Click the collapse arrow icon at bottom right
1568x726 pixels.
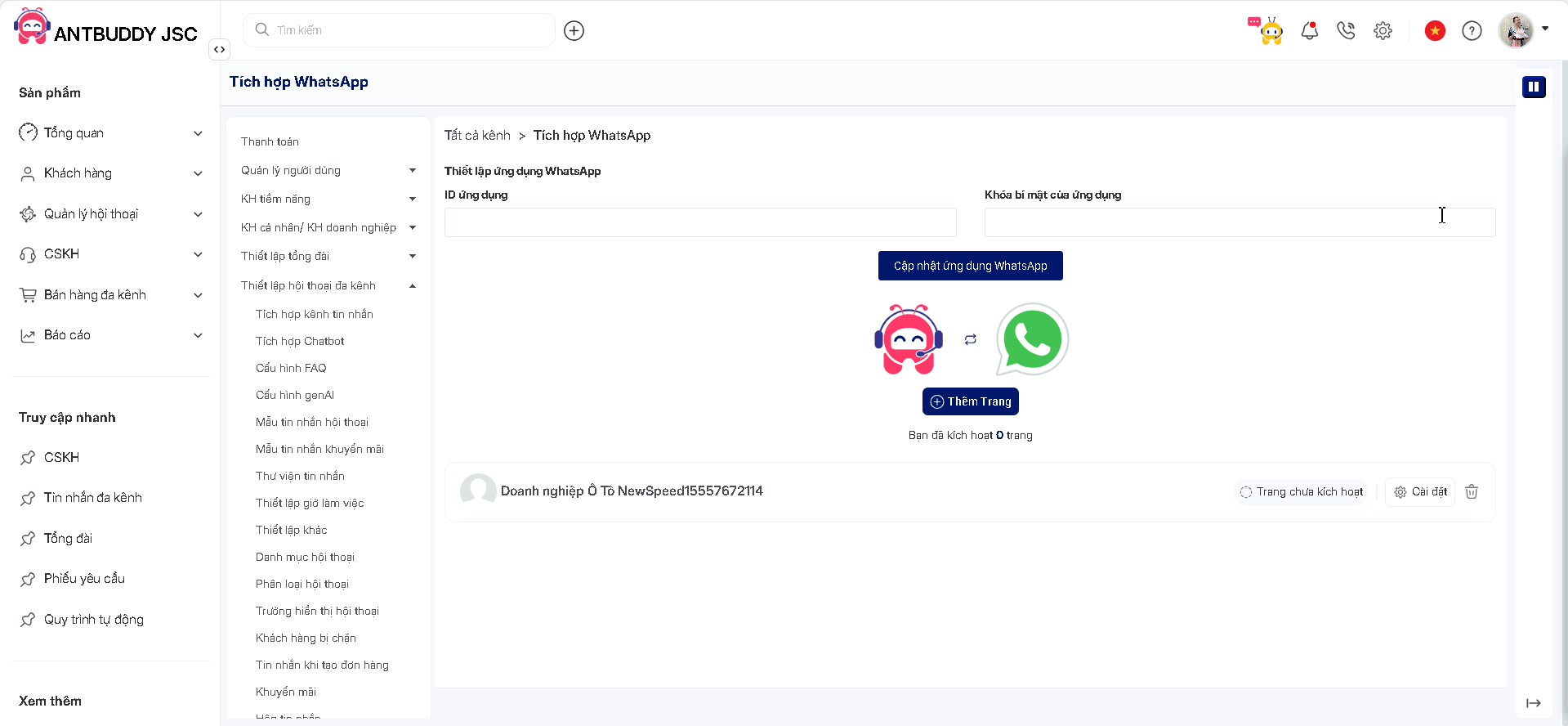(x=1534, y=703)
